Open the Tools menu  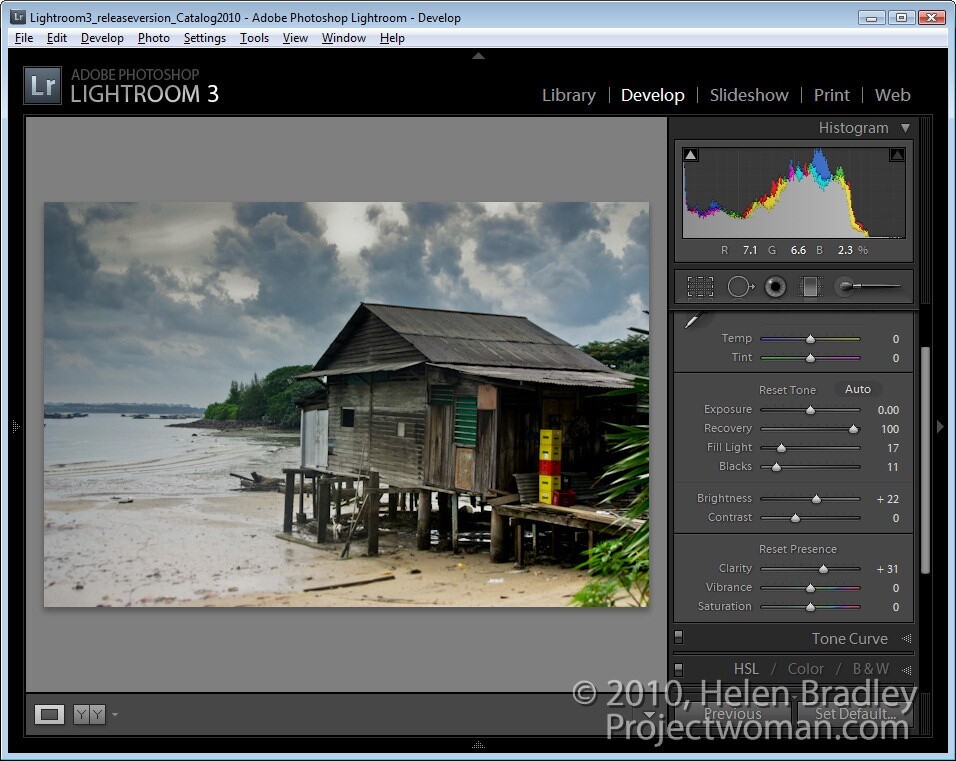pyautogui.click(x=254, y=38)
